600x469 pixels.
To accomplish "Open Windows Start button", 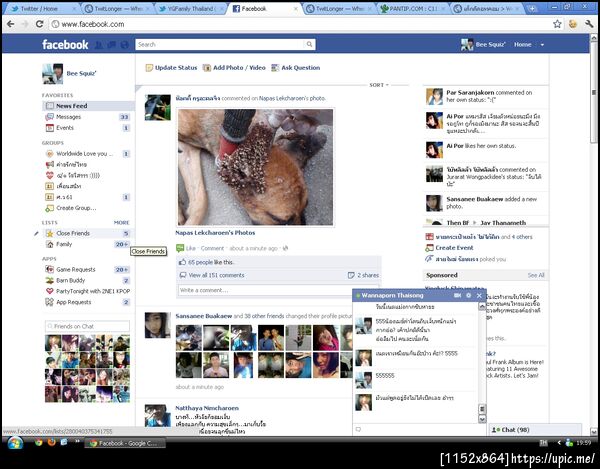I will pos(15,443).
